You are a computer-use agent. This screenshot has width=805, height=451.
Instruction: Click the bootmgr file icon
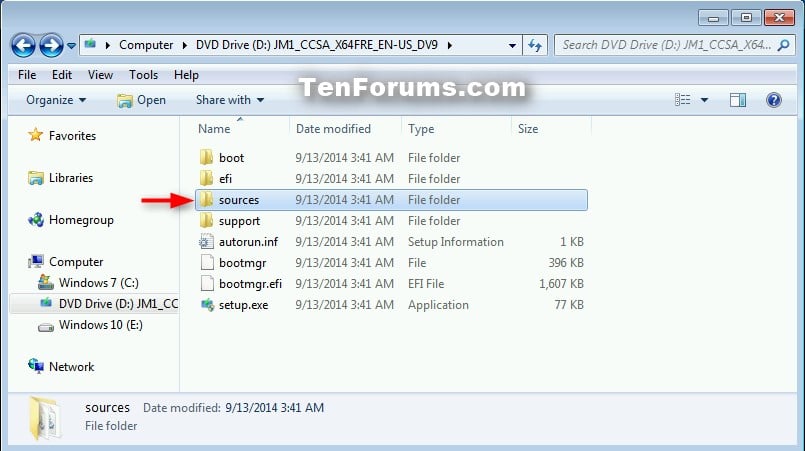207,262
